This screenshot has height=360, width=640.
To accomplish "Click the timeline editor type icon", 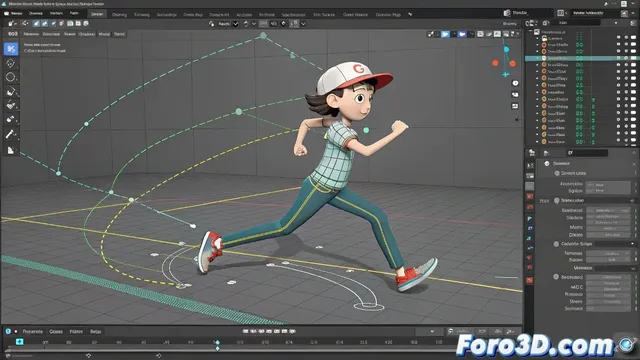I will tap(8, 331).
